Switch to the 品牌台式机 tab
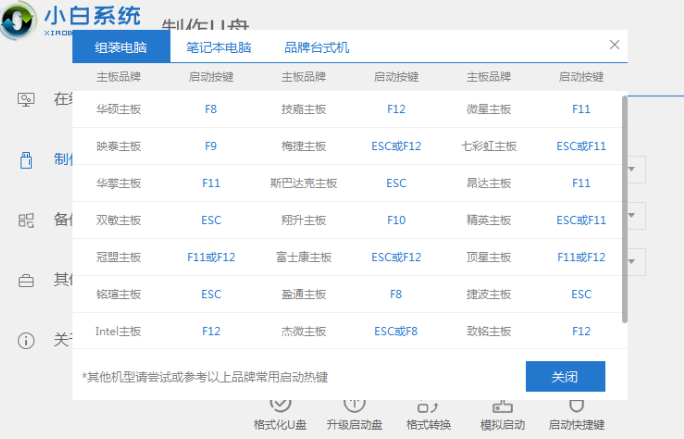684x439 pixels. point(317,47)
